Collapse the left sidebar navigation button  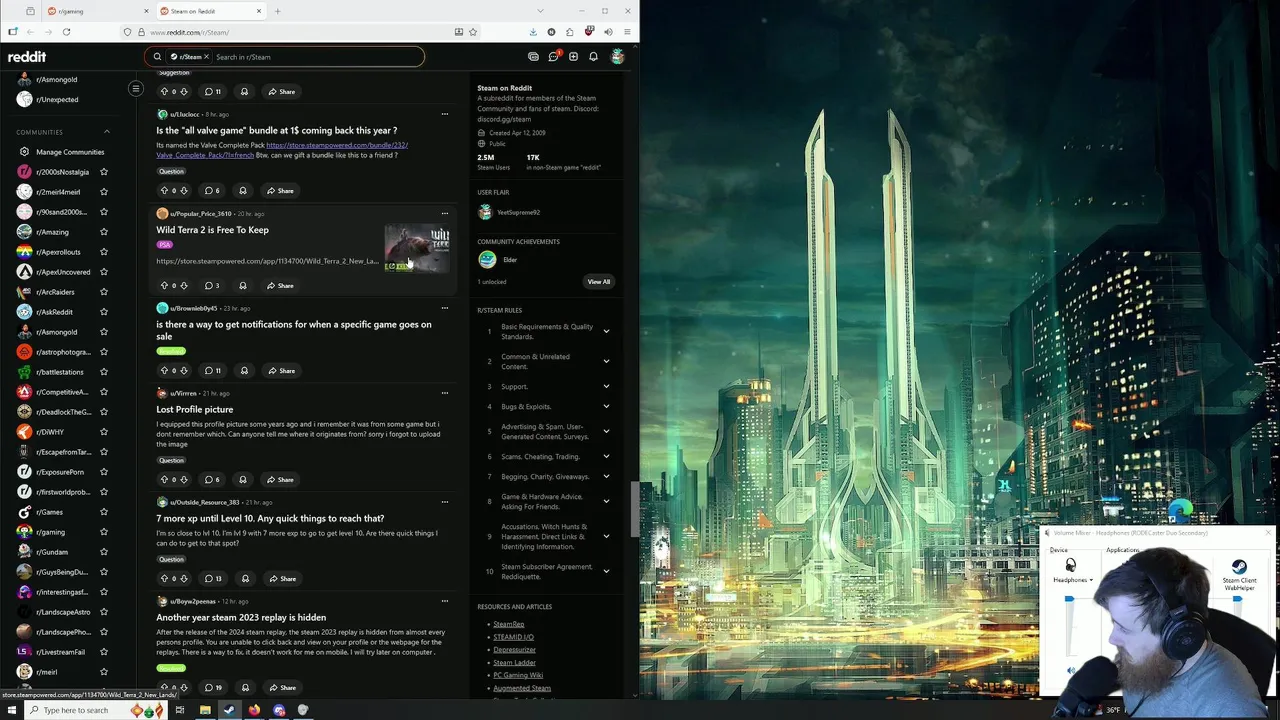click(x=136, y=89)
